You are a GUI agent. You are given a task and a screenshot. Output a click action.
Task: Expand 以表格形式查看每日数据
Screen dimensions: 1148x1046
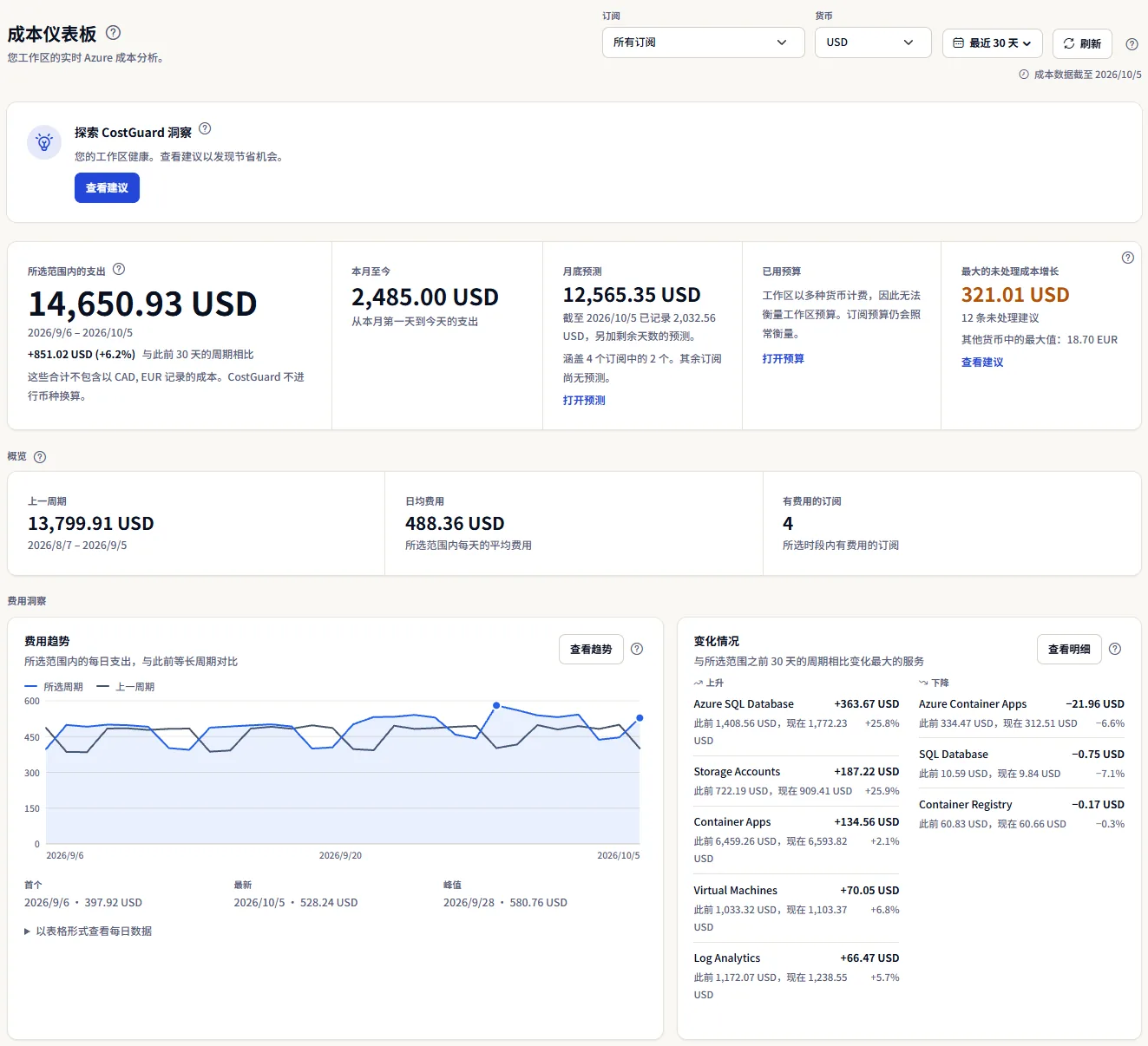coord(89,932)
